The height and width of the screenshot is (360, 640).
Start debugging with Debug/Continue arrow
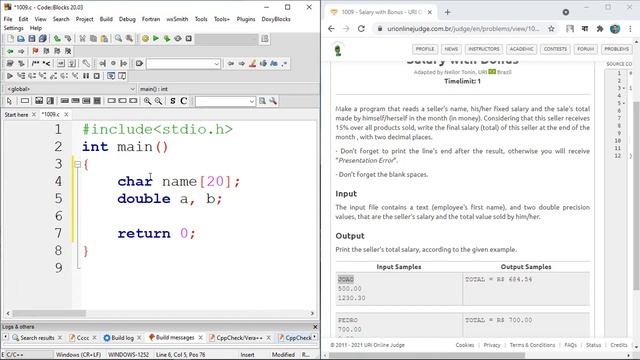pos(10,76)
